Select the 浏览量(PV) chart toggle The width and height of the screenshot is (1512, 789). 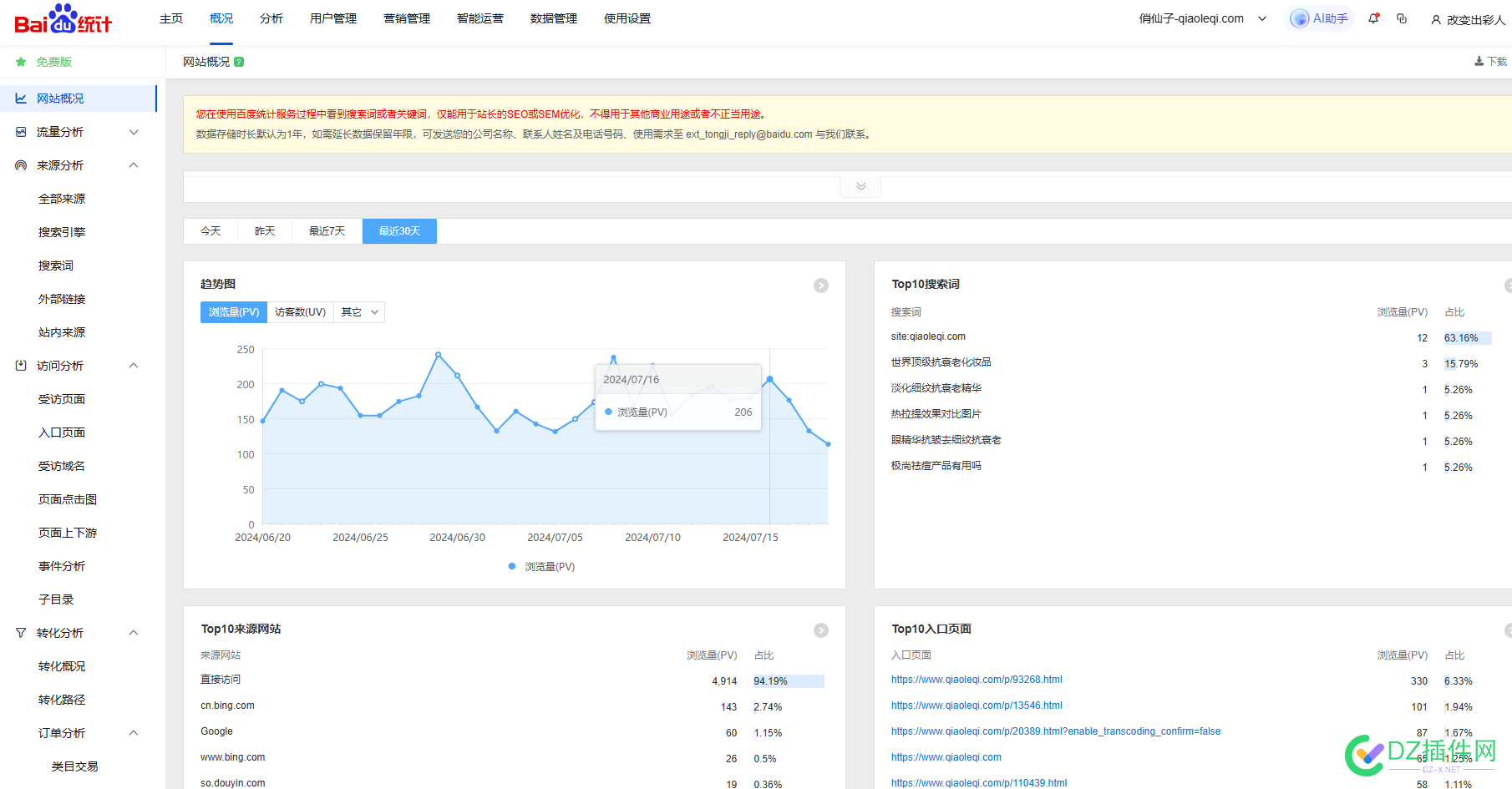234,312
